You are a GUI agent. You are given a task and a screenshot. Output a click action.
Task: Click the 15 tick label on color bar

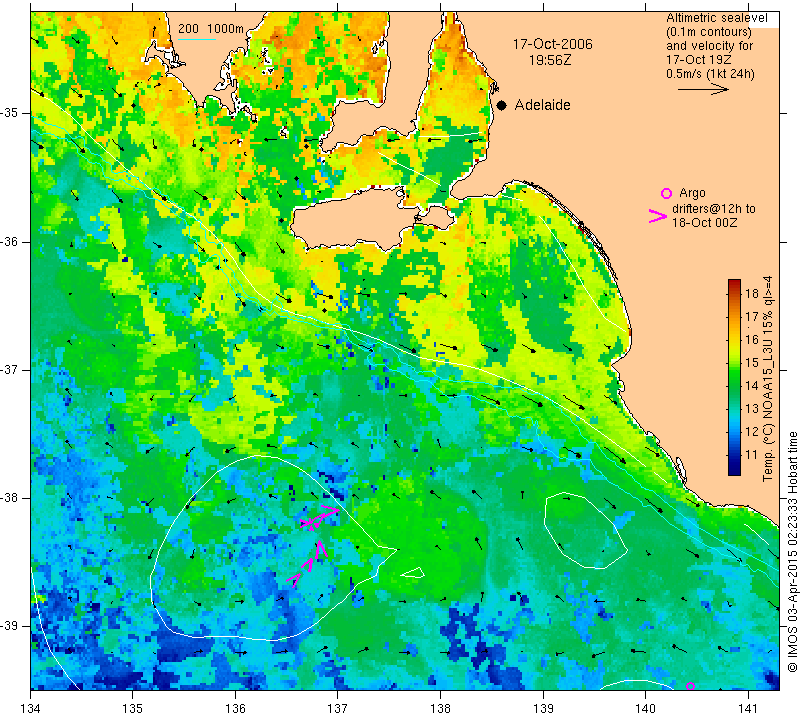point(752,362)
